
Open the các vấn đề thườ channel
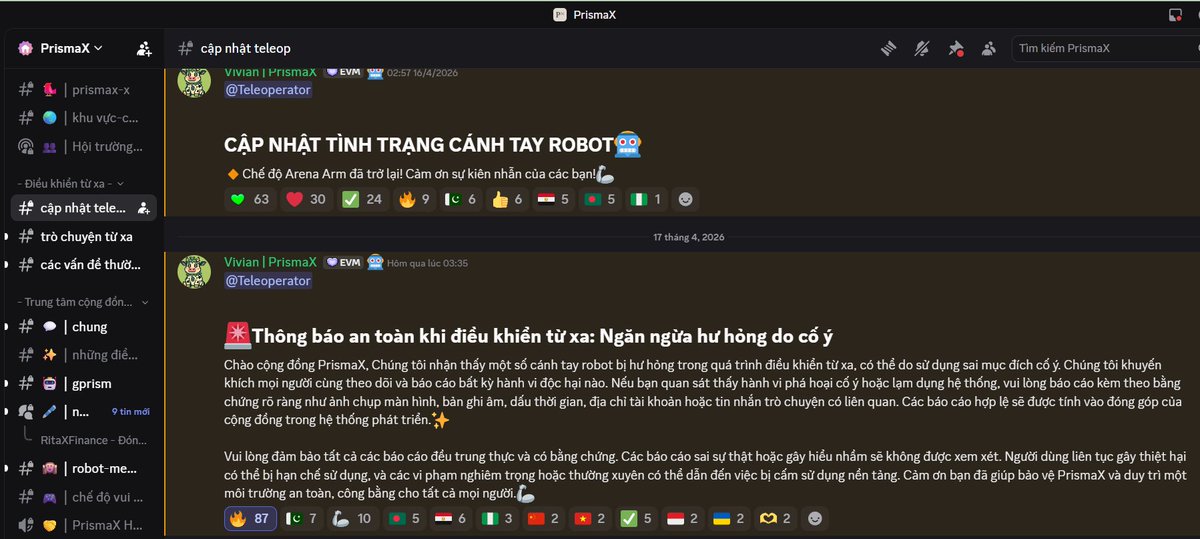click(84, 265)
